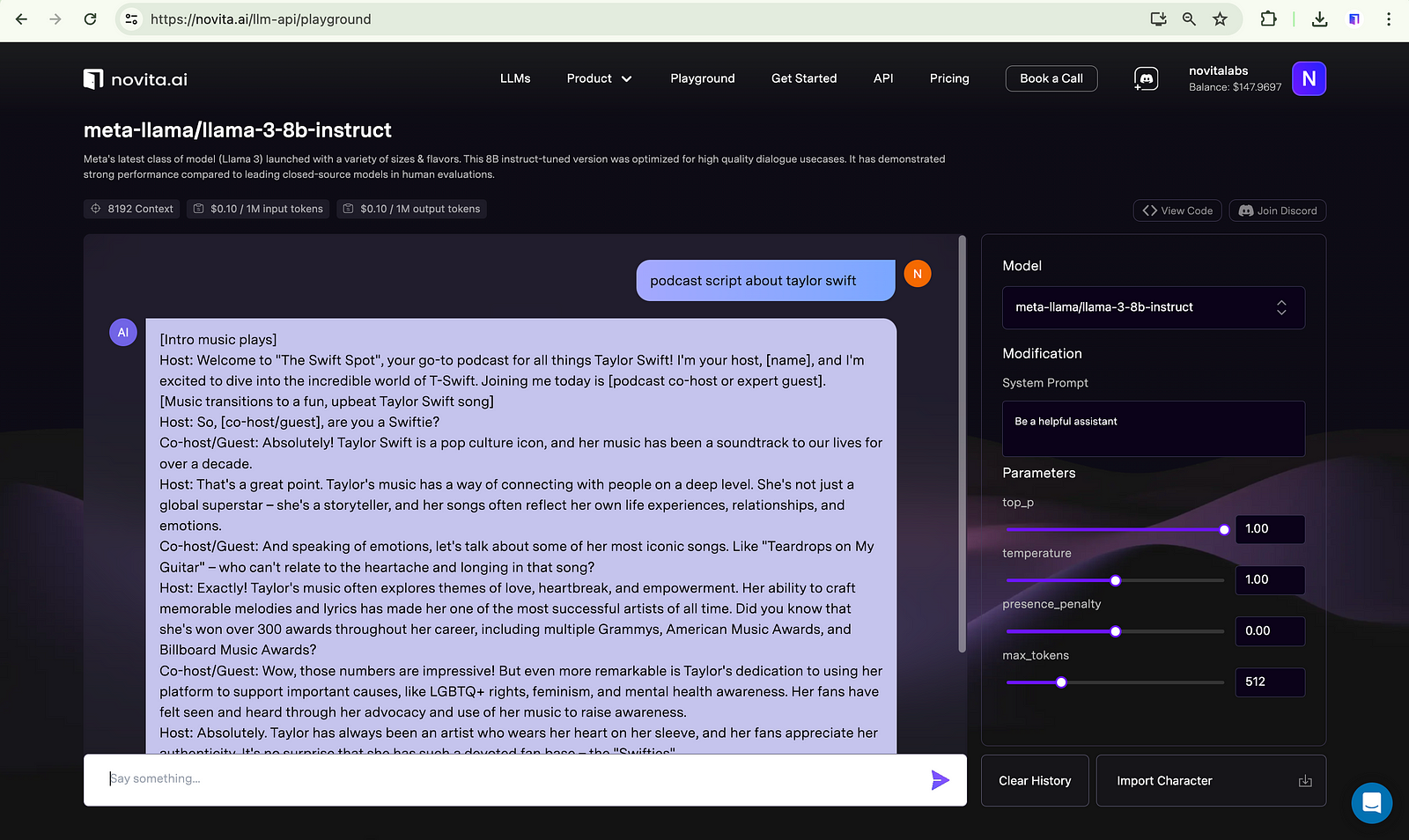Open the Discord icon in header
Screen dimensions: 1409x840
(x=1146, y=79)
